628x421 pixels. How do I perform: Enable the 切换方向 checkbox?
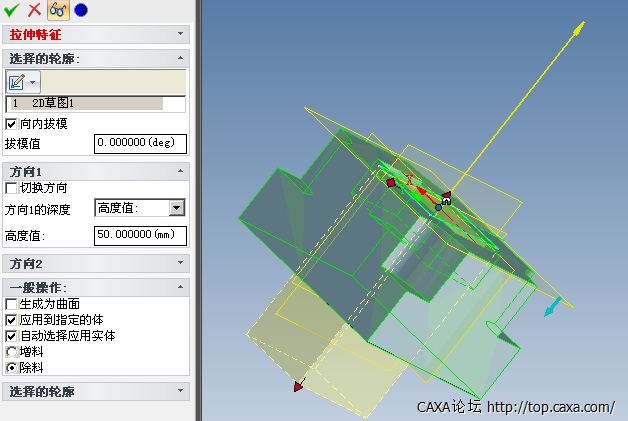point(11,188)
